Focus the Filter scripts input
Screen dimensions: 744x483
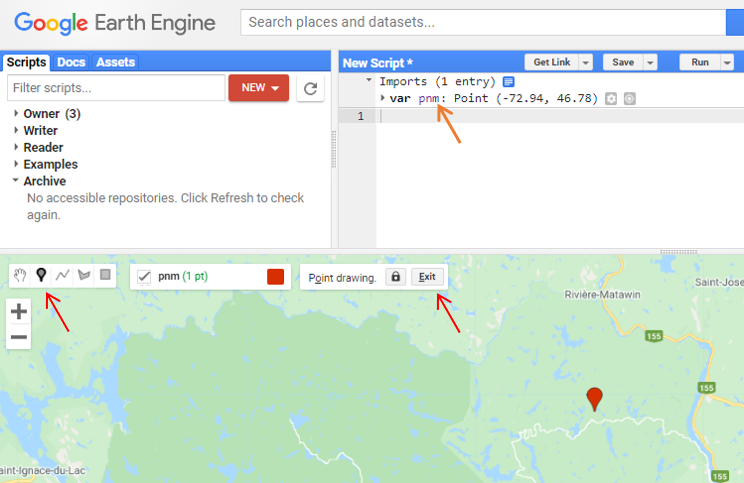point(116,88)
